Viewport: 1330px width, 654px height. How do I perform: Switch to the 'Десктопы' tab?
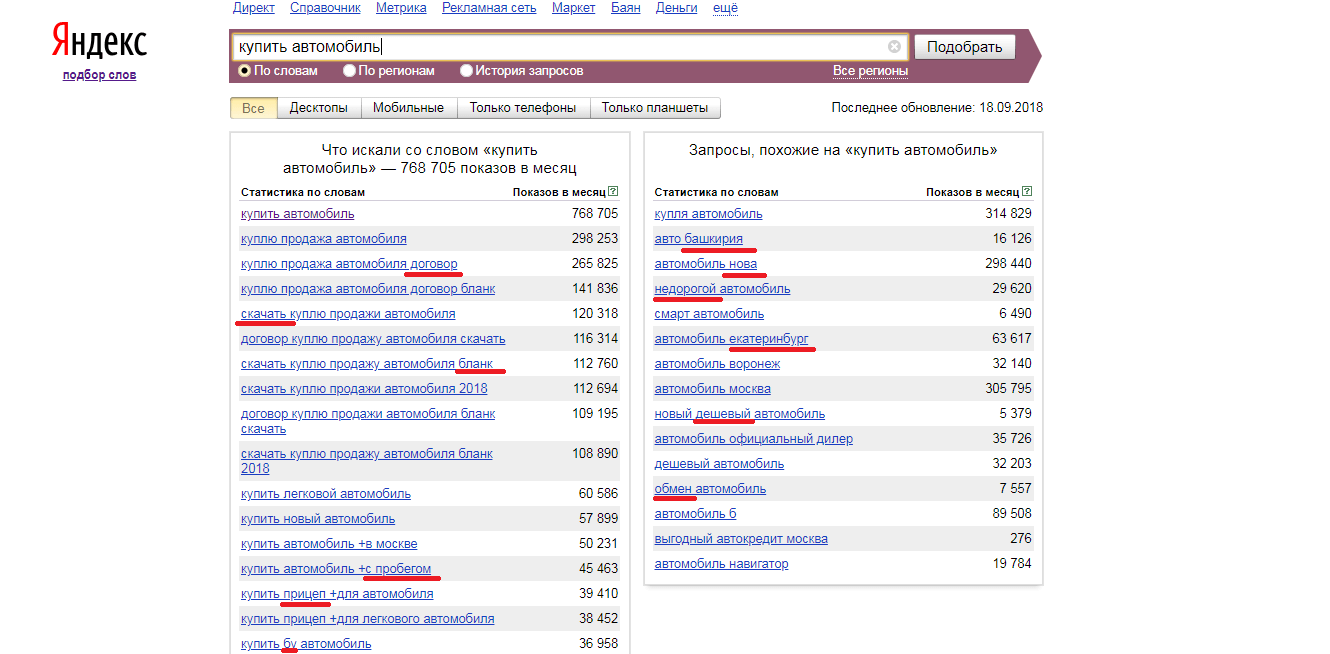[319, 108]
